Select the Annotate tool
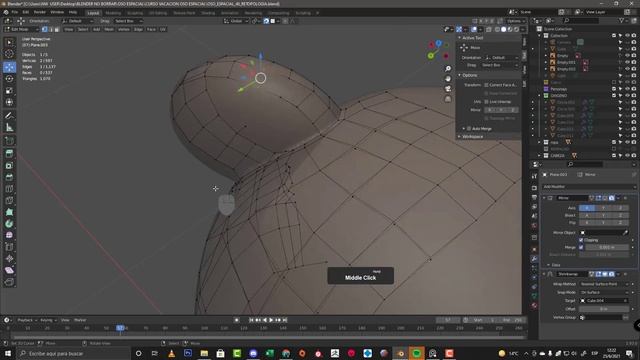The width and height of the screenshot is (640, 360). click(x=9, y=116)
